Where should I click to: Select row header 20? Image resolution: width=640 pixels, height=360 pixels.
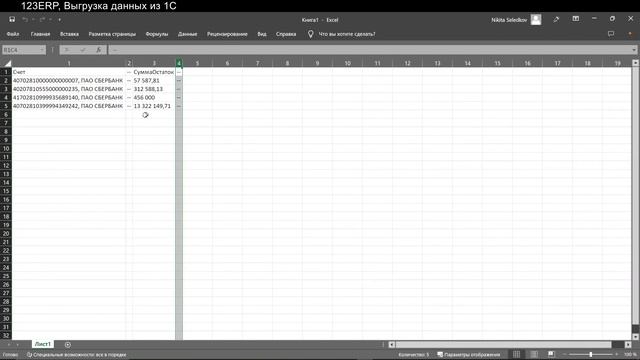pyautogui.click(x=6, y=233)
